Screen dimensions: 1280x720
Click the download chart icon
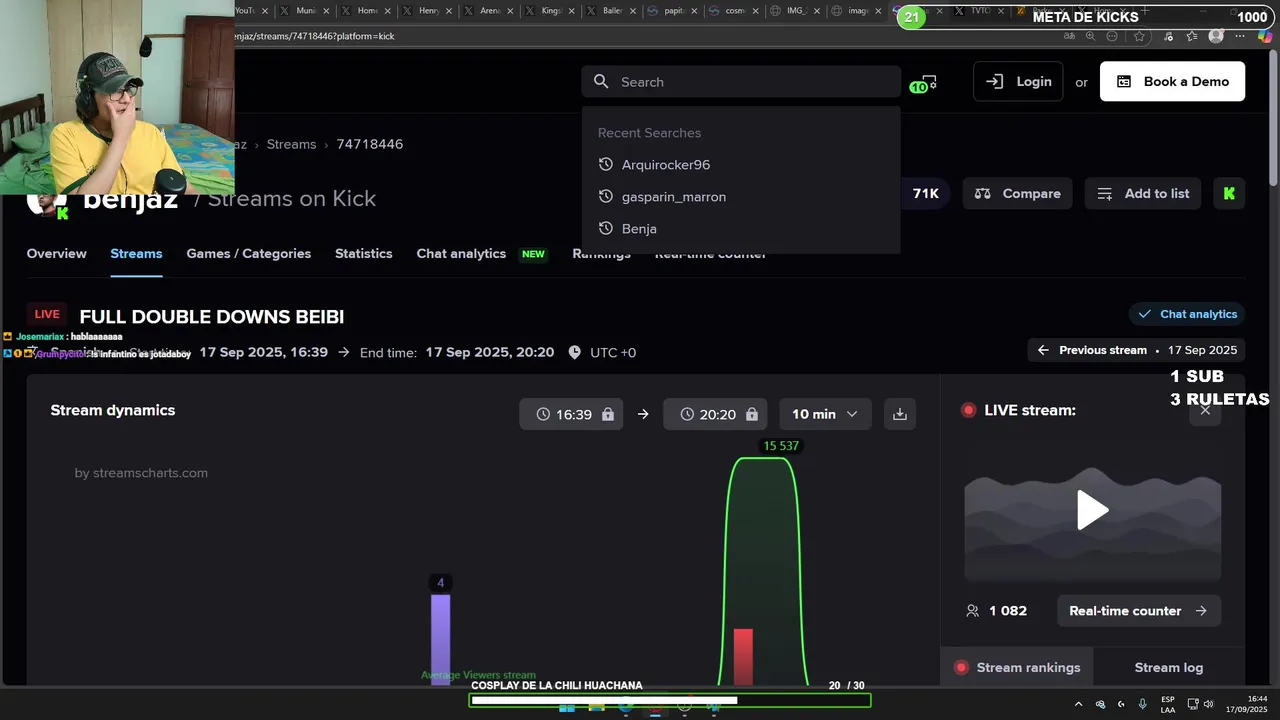point(900,414)
